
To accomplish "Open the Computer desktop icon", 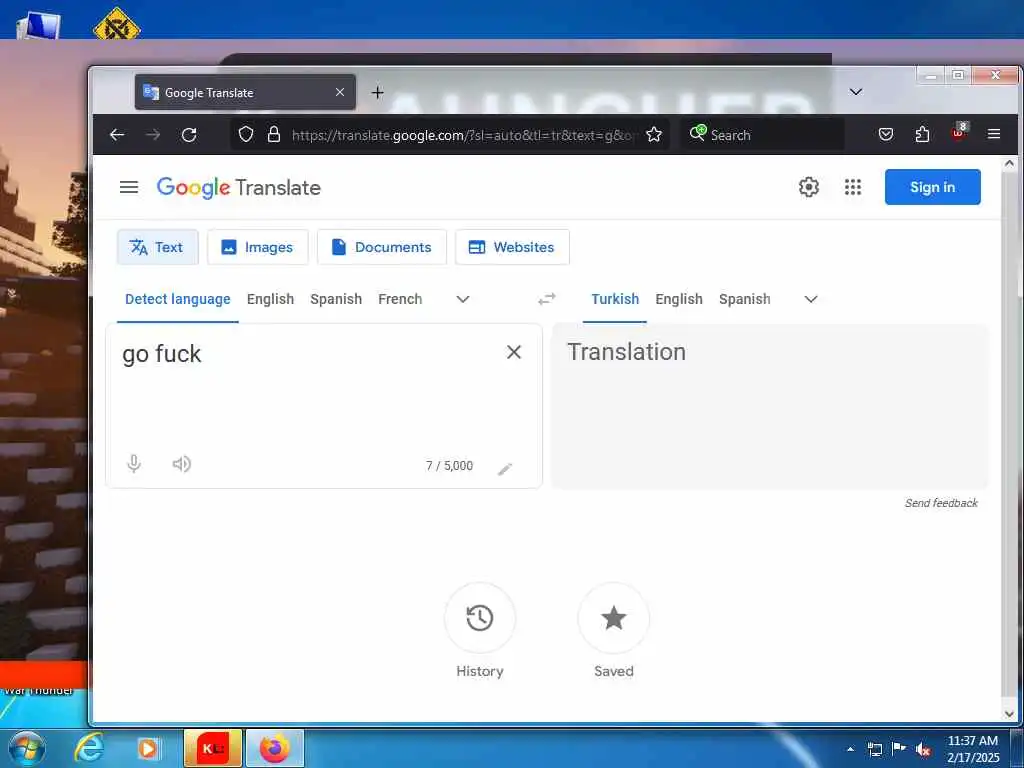I will pyautogui.click(x=39, y=25).
